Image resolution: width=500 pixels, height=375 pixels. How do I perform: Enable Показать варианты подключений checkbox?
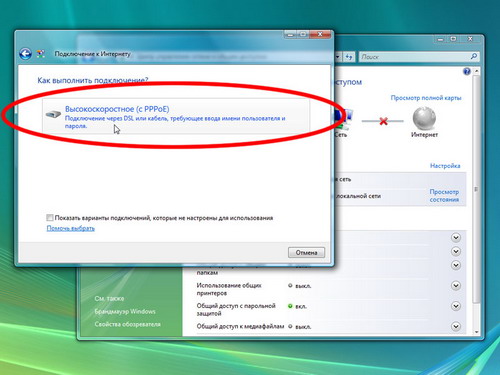point(50,218)
